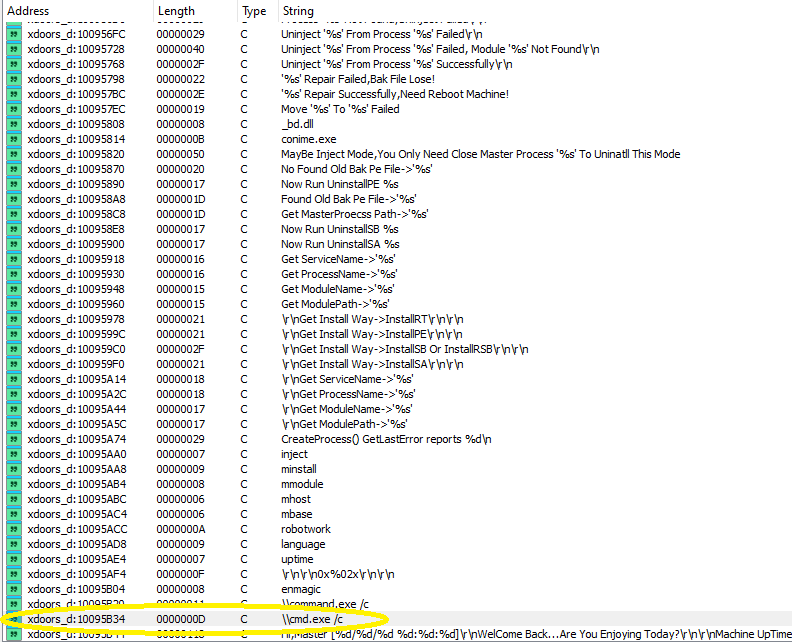Select the row icon for the enmagic entry
792x642 pixels.
14,589
